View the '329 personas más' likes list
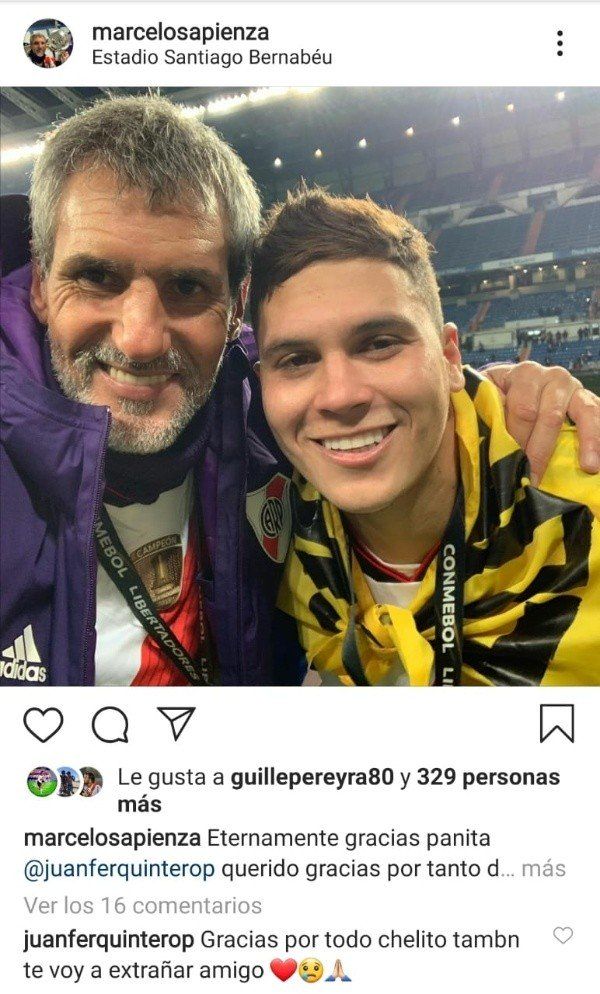This screenshot has height=994, width=600. point(339,791)
